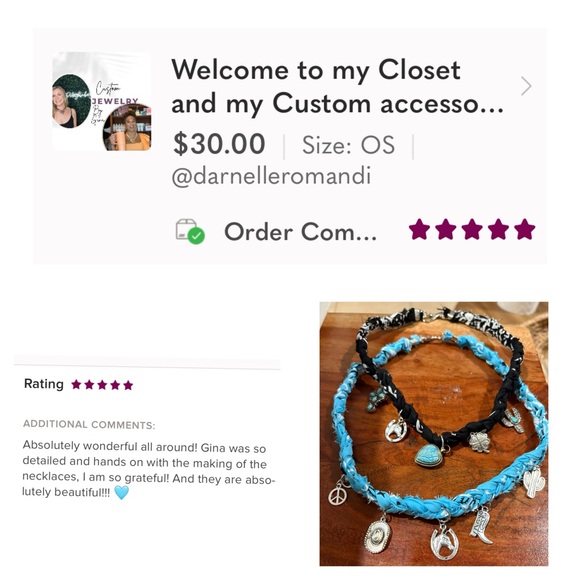Click the turquoise heart pendant in photo
The height and width of the screenshot is (580, 580).
click(x=428, y=455)
